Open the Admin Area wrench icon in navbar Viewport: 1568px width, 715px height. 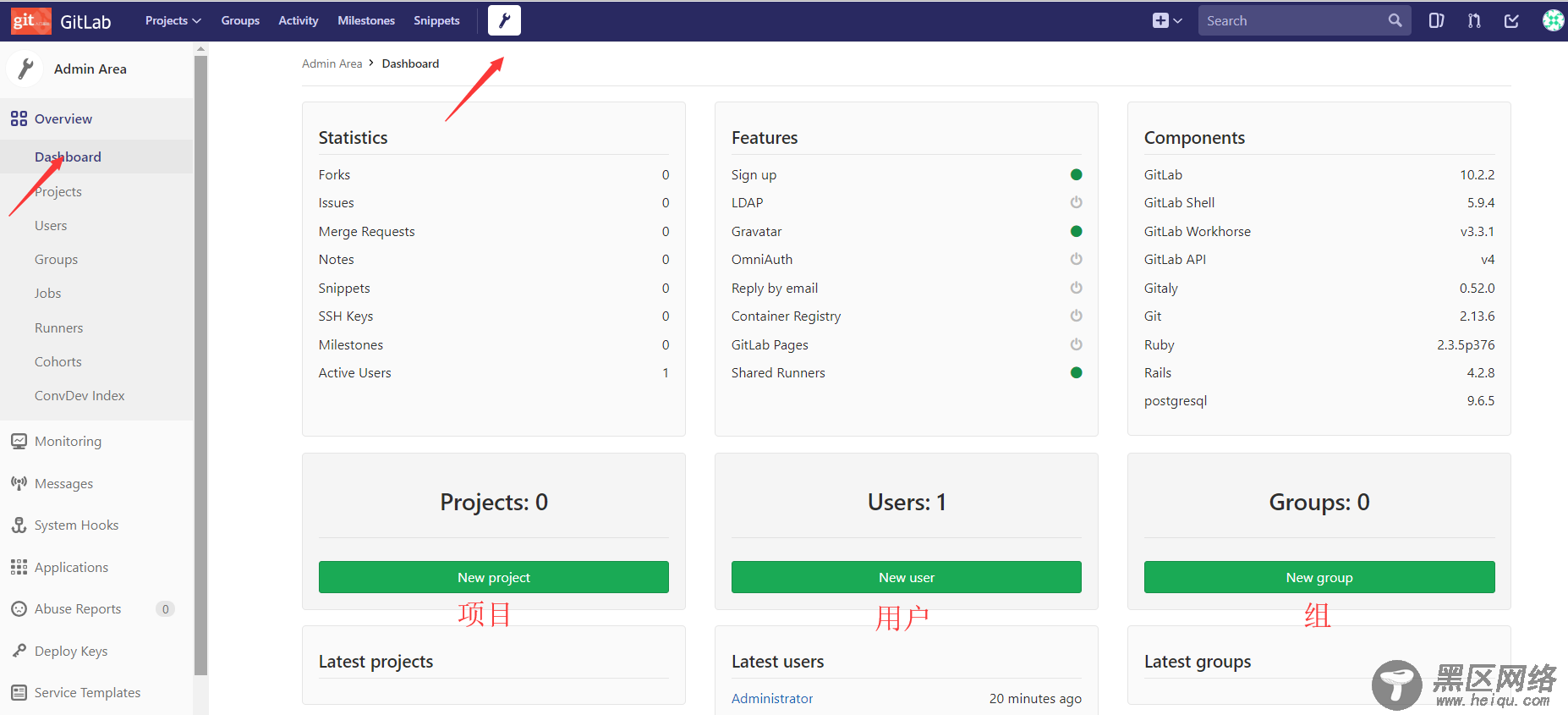[x=504, y=20]
